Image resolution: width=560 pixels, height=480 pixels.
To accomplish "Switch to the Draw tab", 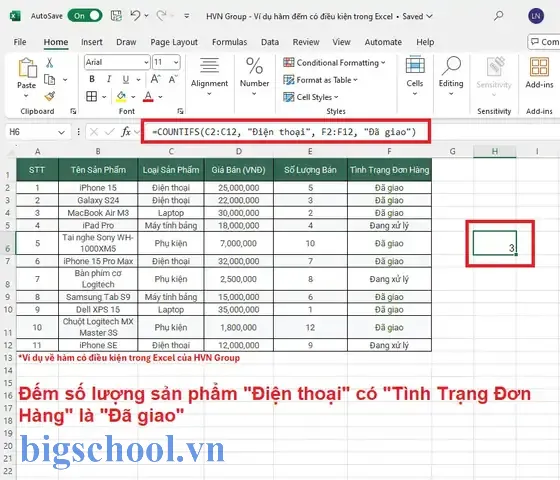I will (126, 42).
